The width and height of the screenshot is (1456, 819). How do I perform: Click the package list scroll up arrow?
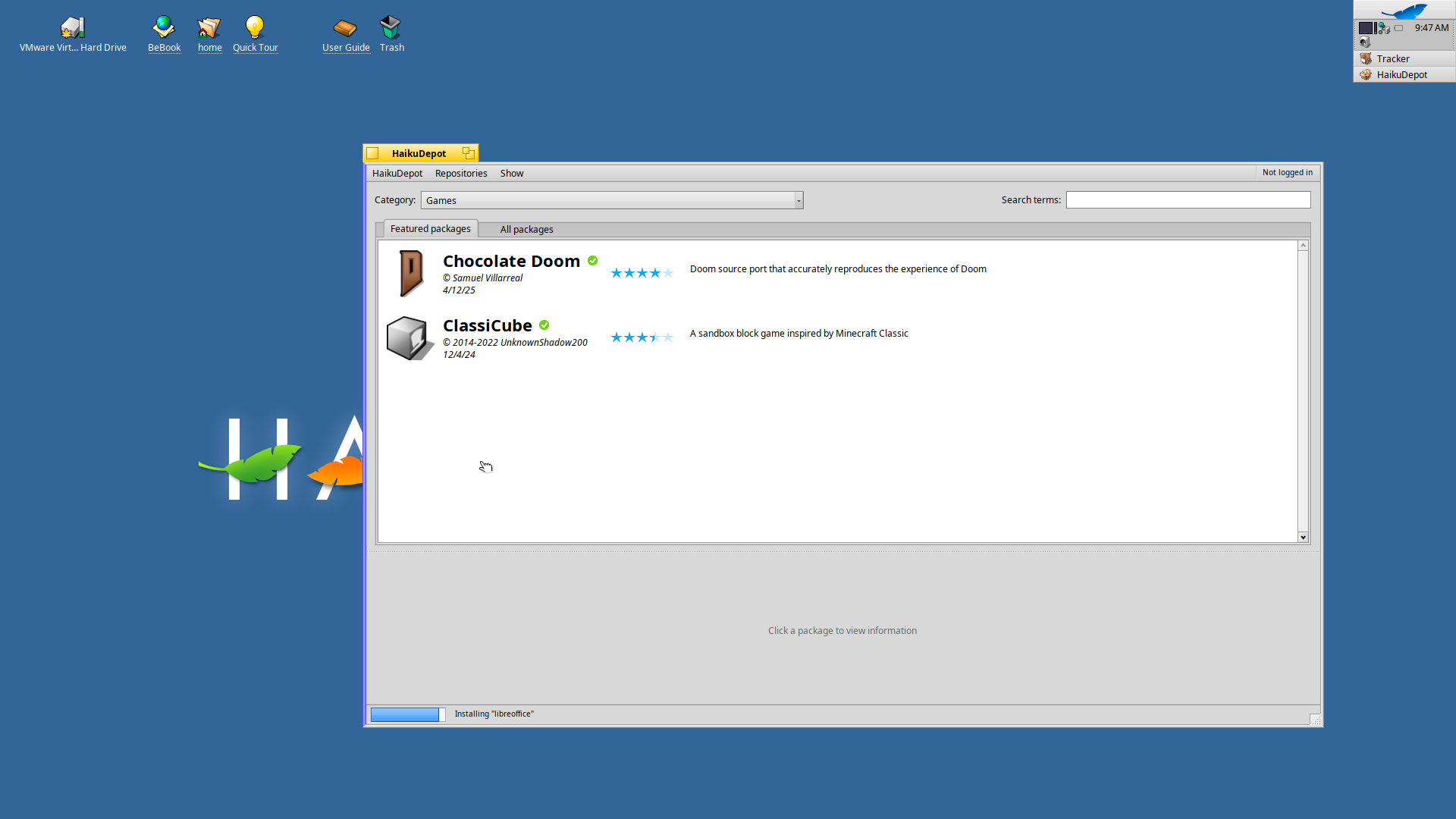[x=1303, y=245]
